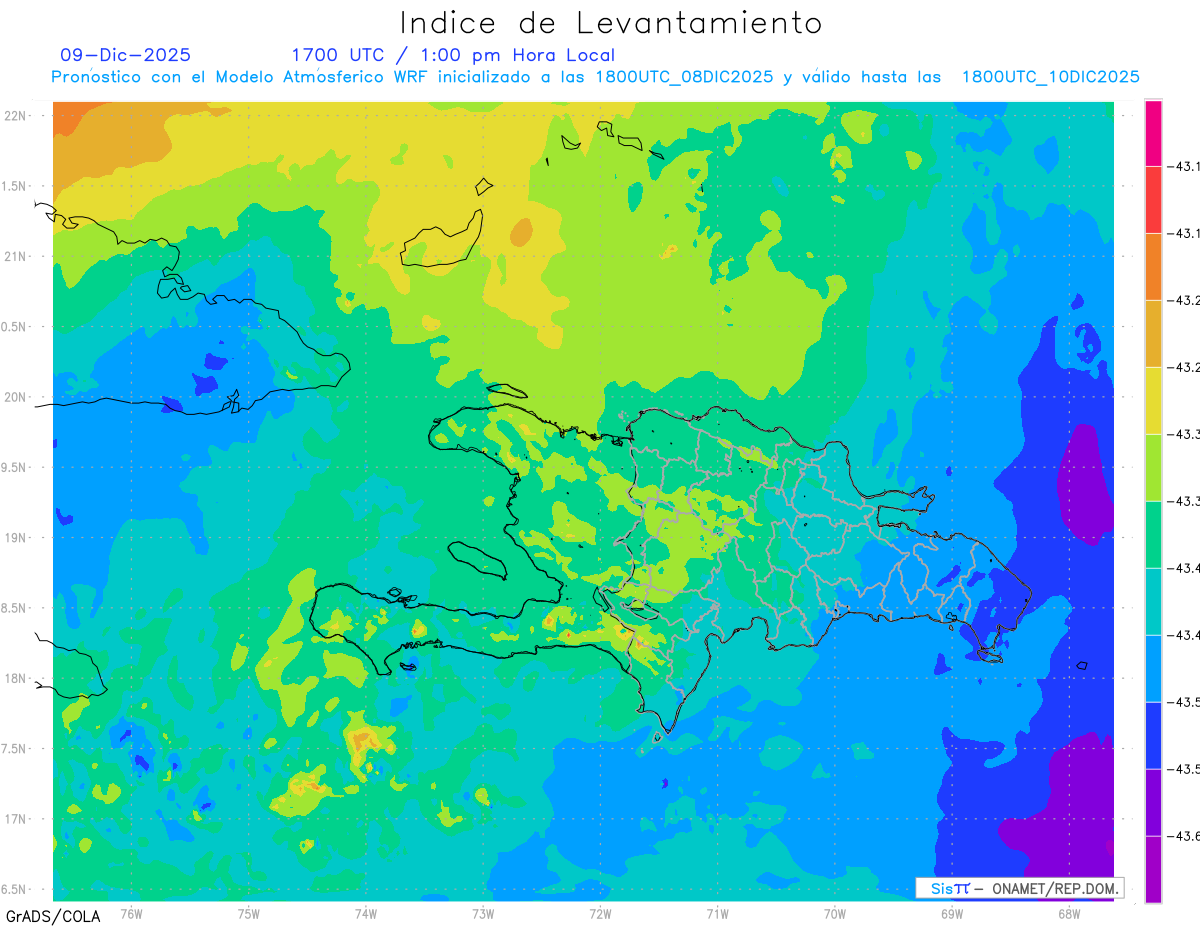Click the '69W' longitude label

(951, 913)
